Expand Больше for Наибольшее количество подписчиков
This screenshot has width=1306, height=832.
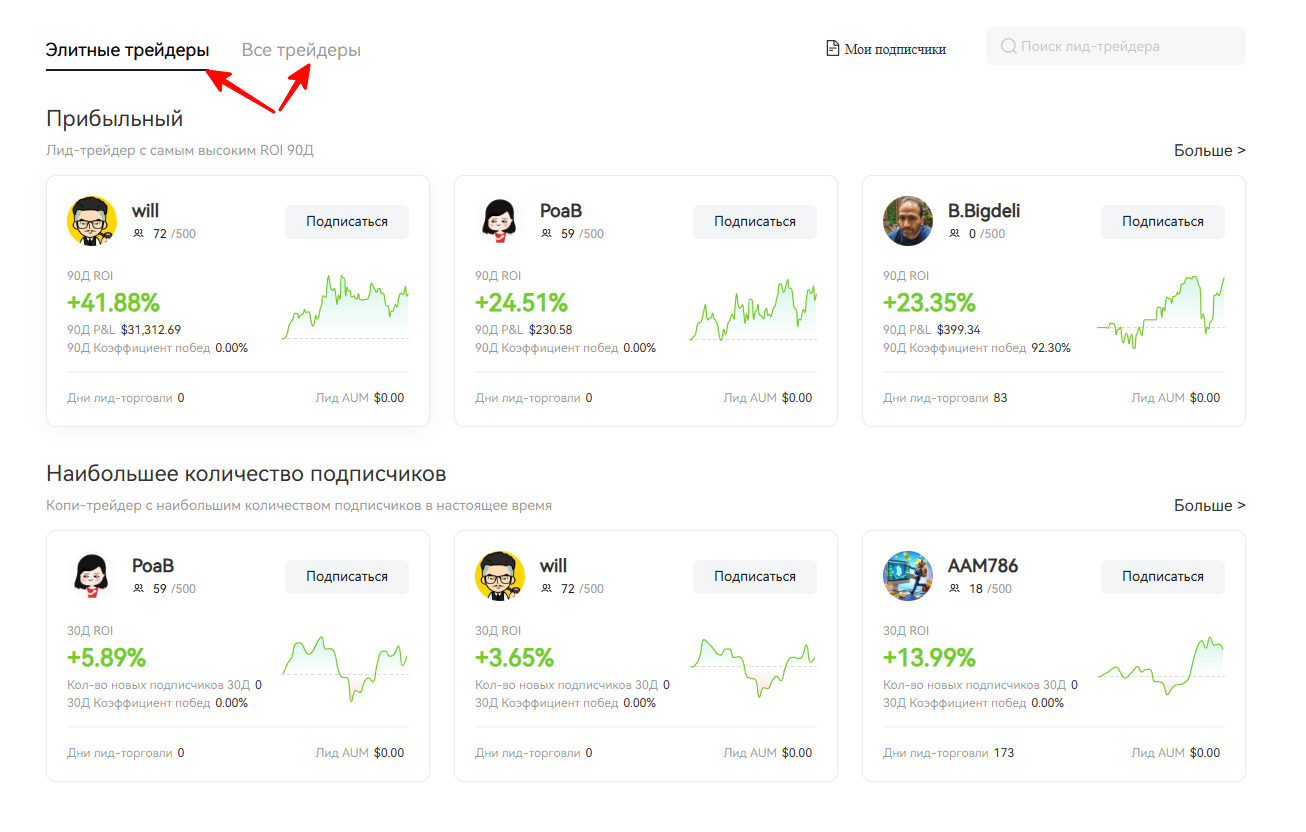1209,505
